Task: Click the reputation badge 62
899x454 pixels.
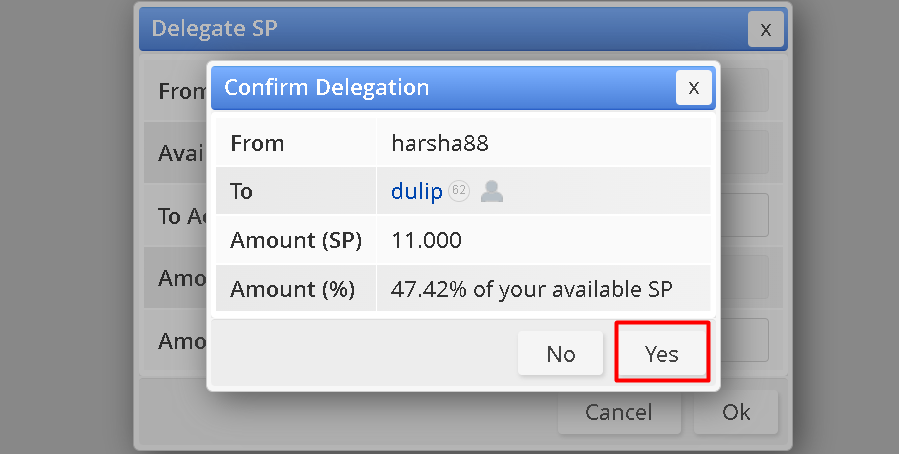Action: pos(459,190)
